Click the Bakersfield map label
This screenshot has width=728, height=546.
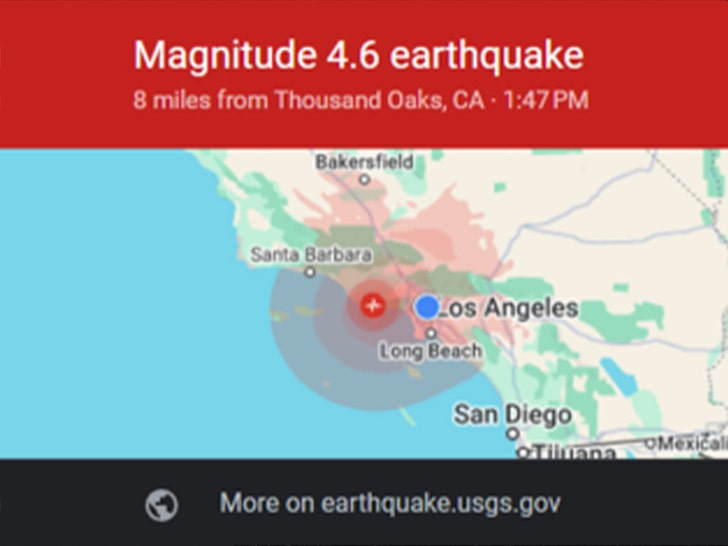tap(364, 162)
